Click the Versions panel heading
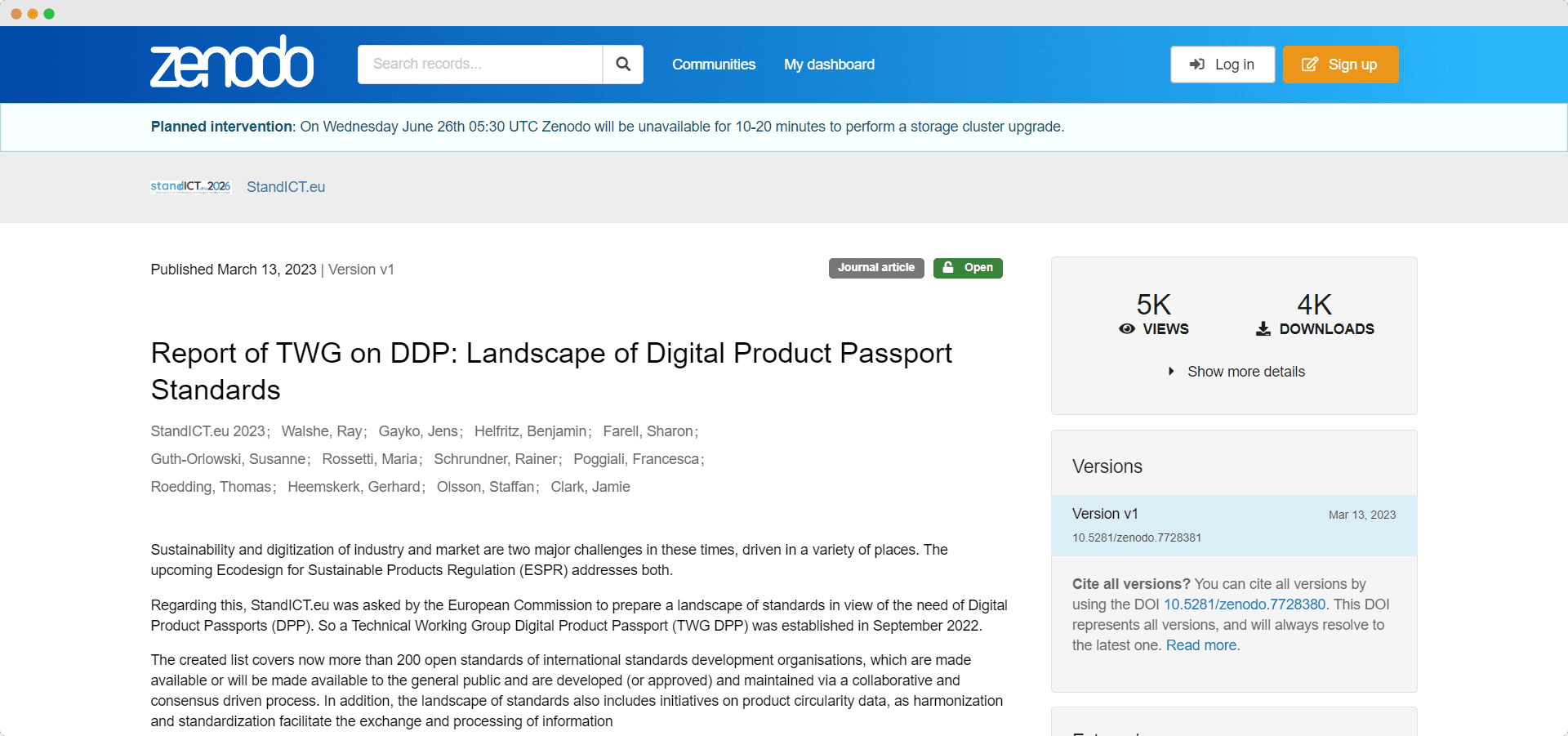Screen dimensions: 1568x736 tap(1107, 466)
